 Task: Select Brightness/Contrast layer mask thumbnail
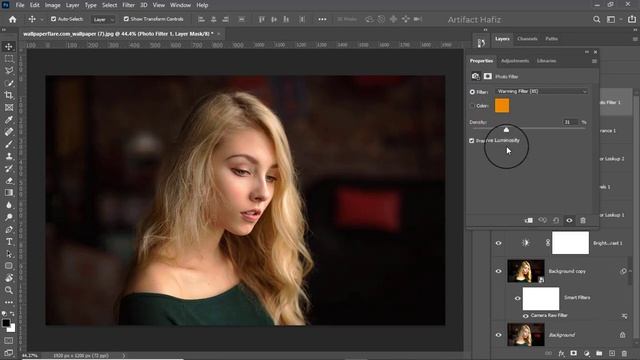pos(570,243)
